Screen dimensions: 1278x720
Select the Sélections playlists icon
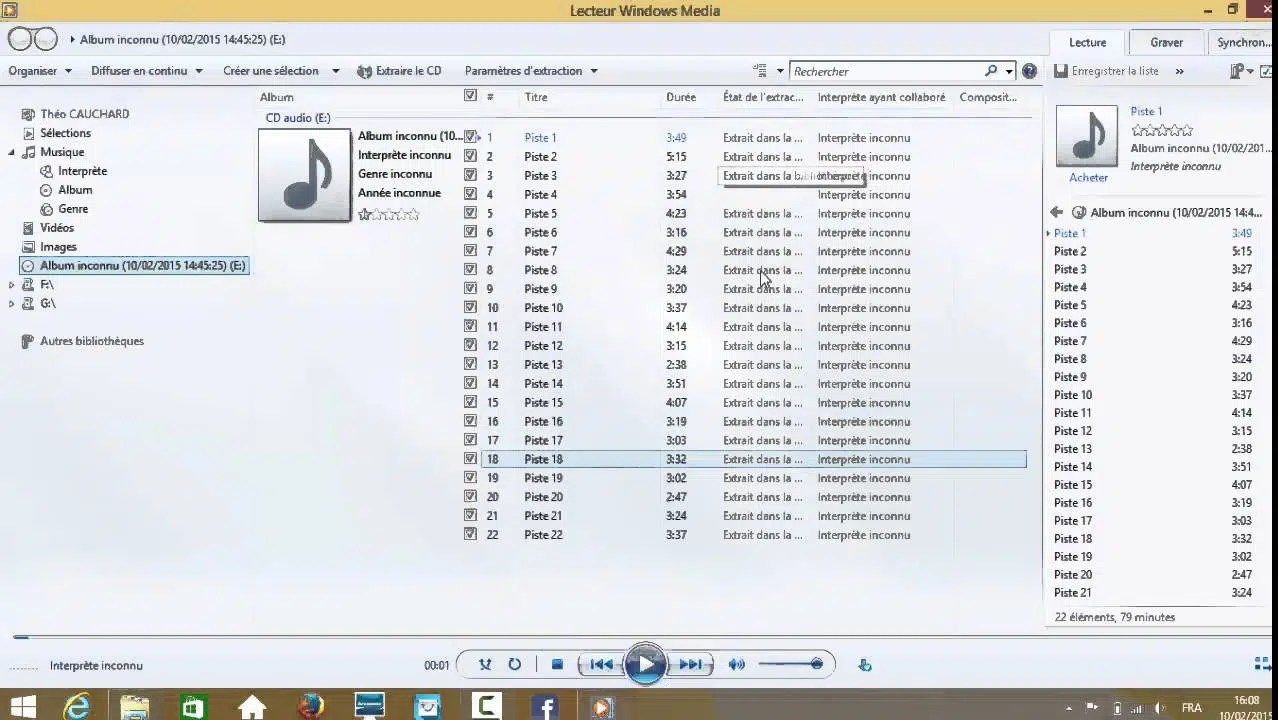point(28,133)
